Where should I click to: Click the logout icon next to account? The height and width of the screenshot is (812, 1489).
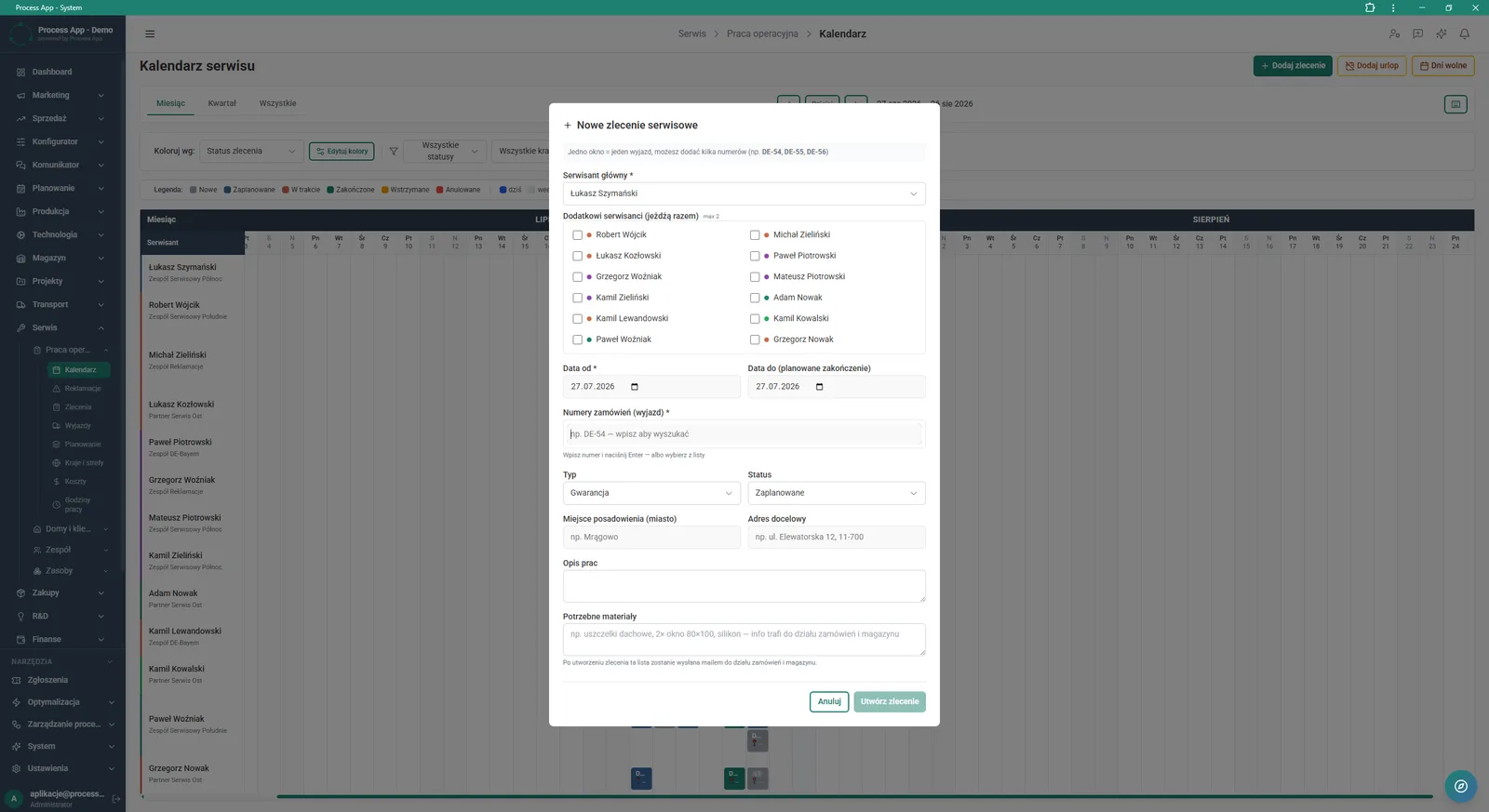click(116, 798)
